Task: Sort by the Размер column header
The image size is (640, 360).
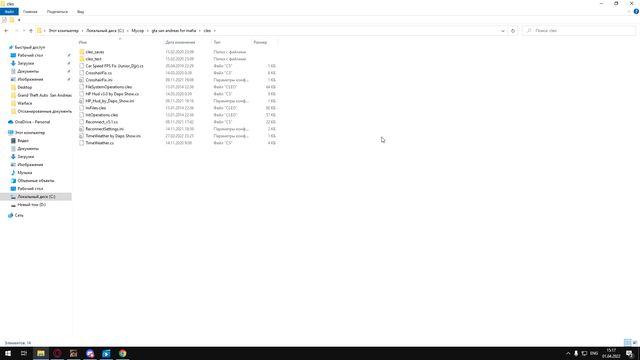Action: pos(260,42)
